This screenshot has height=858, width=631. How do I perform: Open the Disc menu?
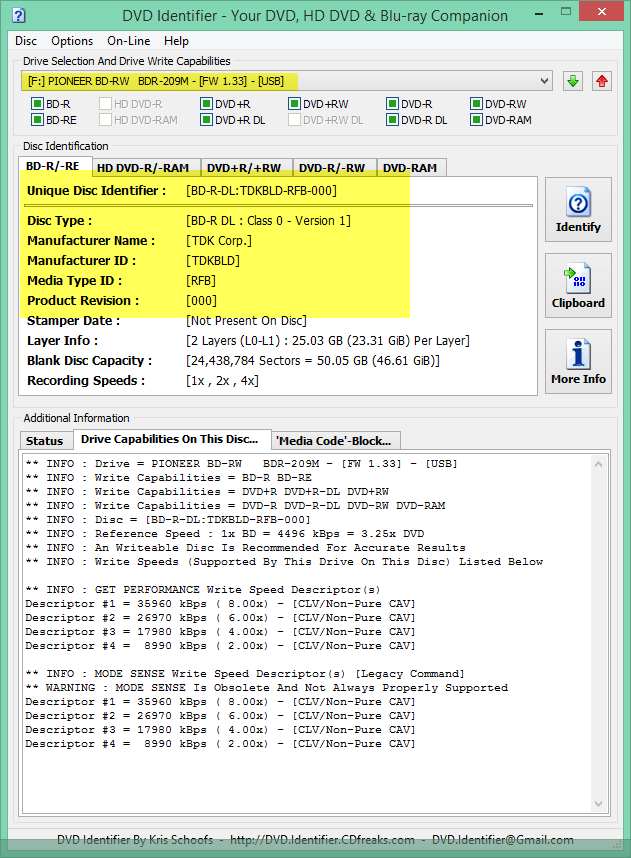coord(26,41)
